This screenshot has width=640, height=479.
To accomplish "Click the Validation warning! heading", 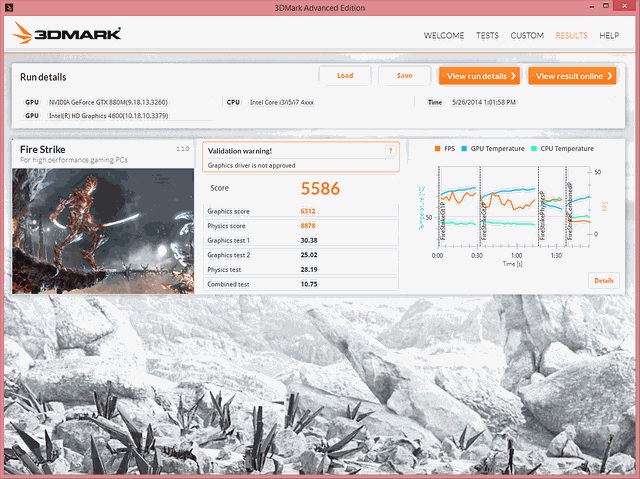I will point(240,151).
